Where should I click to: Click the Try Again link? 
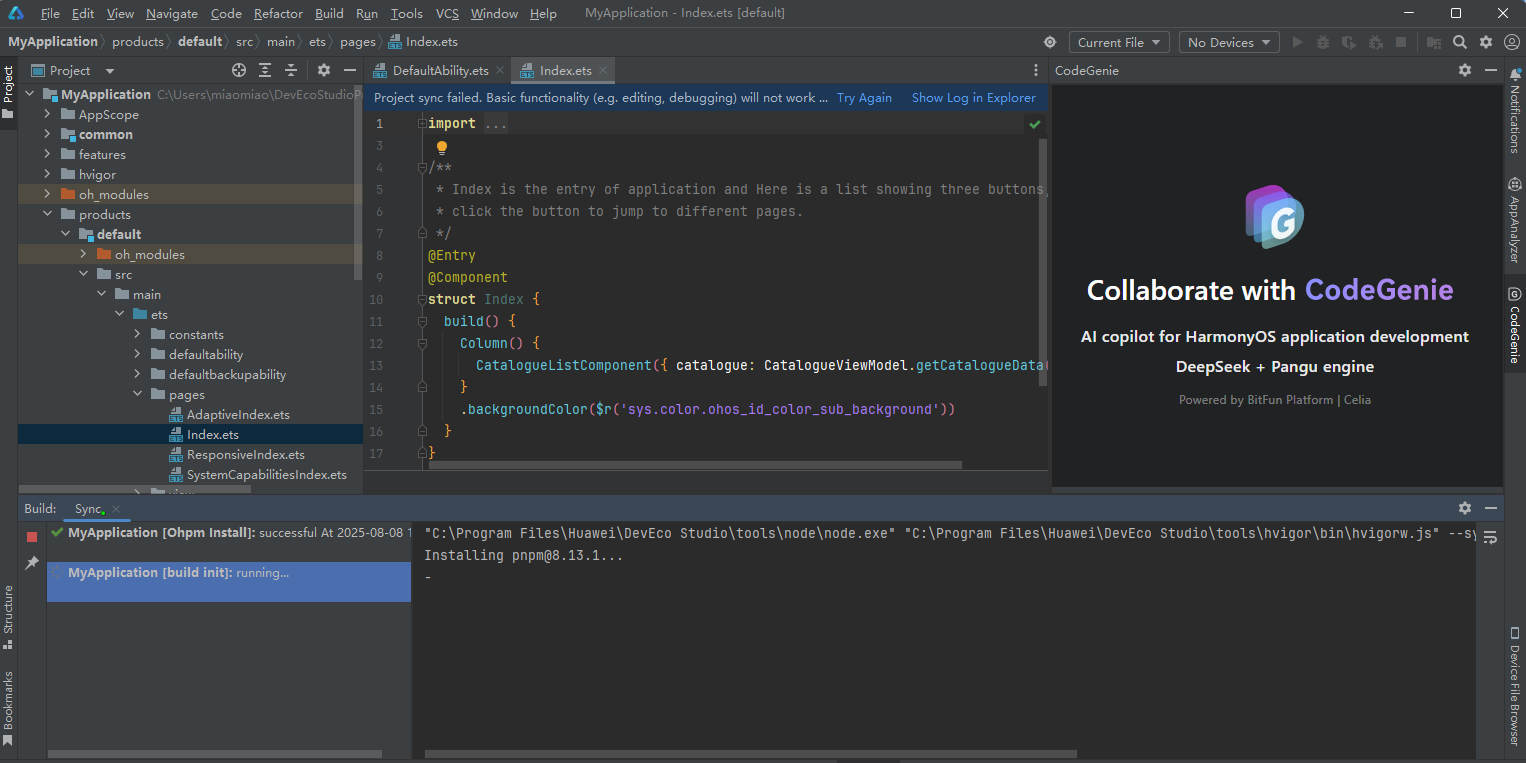[864, 98]
